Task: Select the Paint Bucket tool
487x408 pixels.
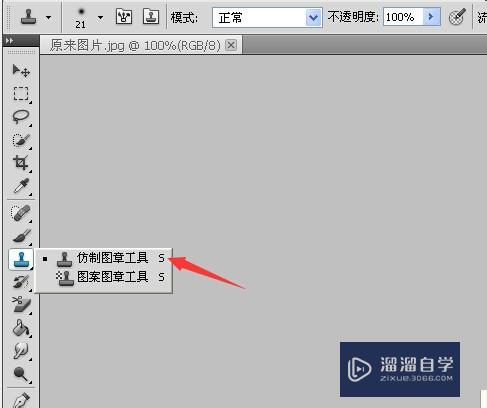Action: click(21, 328)
